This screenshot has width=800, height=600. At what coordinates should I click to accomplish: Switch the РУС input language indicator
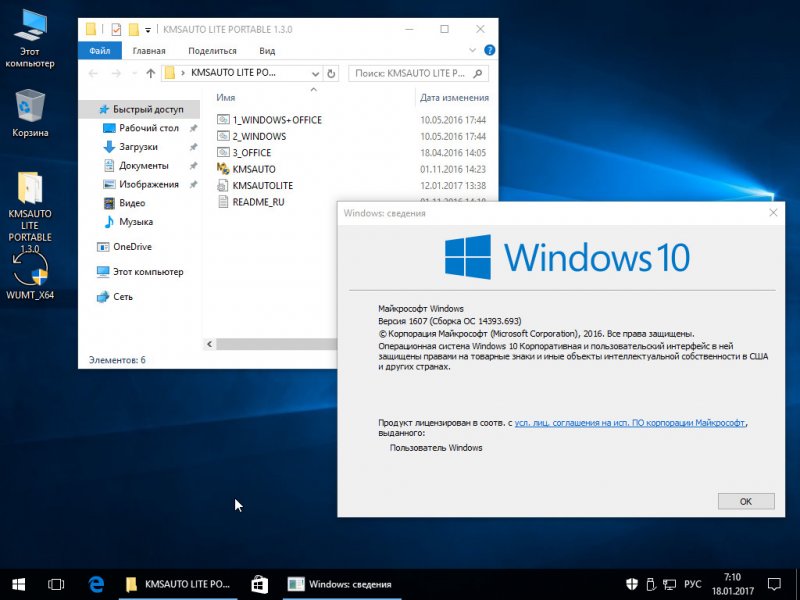[x=692, y=584]
